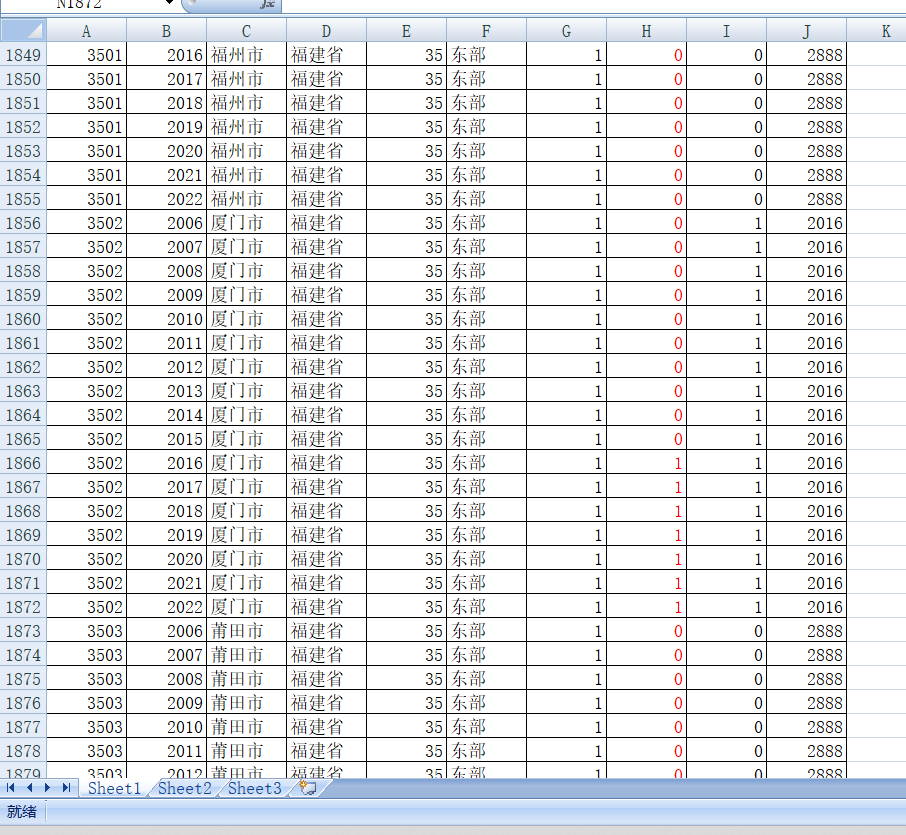Select row header 1856
Screen dimensions: 906x835
pos(24,223)
